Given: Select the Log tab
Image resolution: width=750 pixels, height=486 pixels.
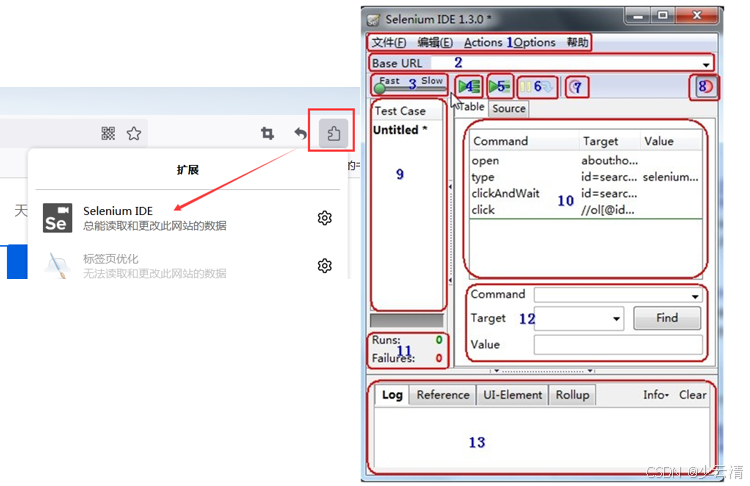Looking at the screenshot, I should pos(392,395).
